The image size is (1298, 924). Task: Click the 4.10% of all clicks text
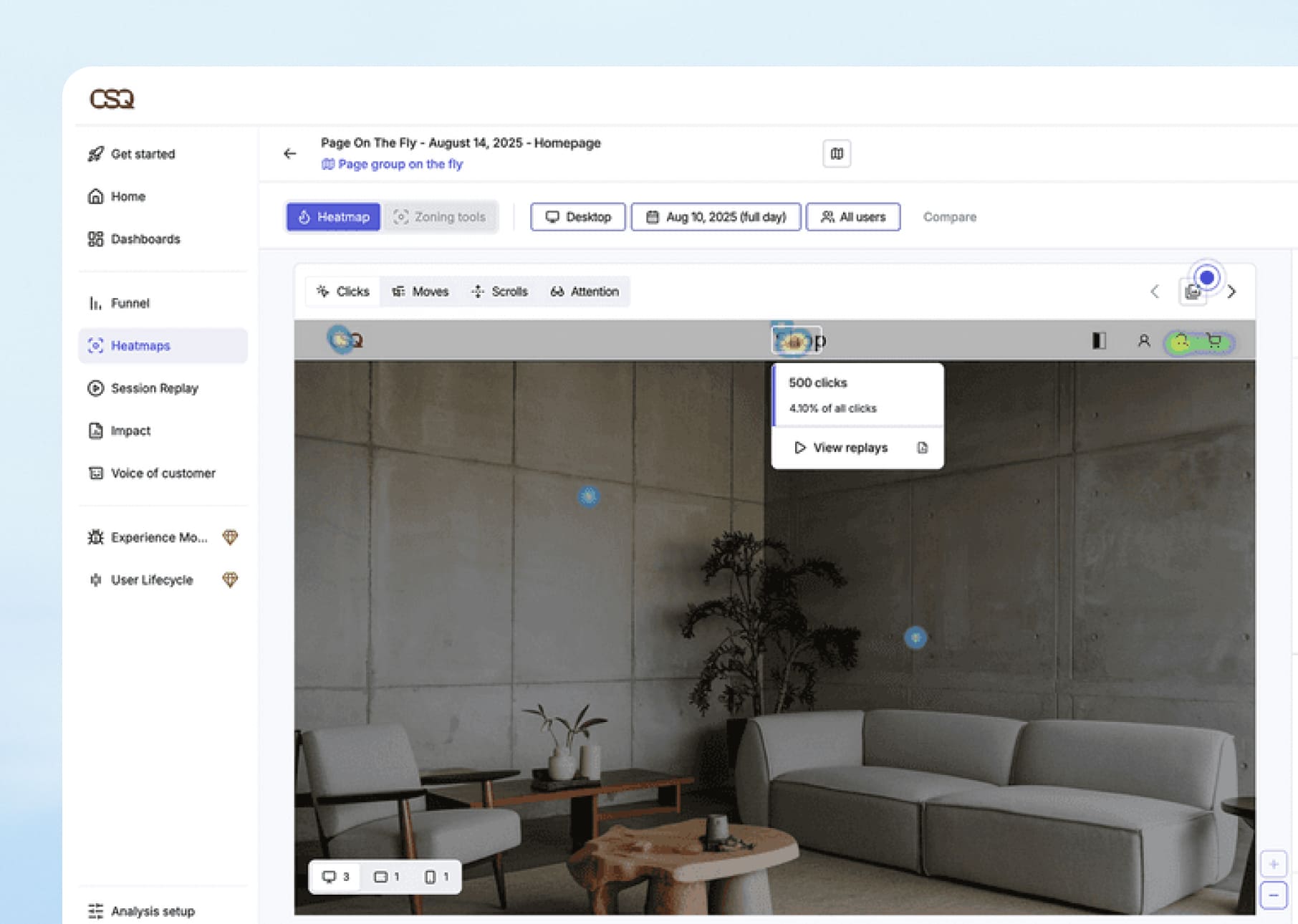[832, 408]
